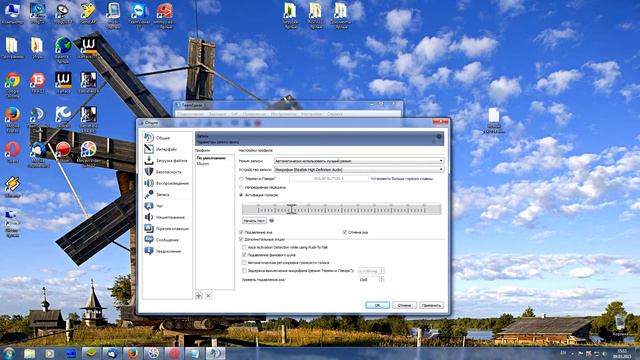
Task: Toggle the Подавление фонового шума checkbox
Action: click(269, 255)
